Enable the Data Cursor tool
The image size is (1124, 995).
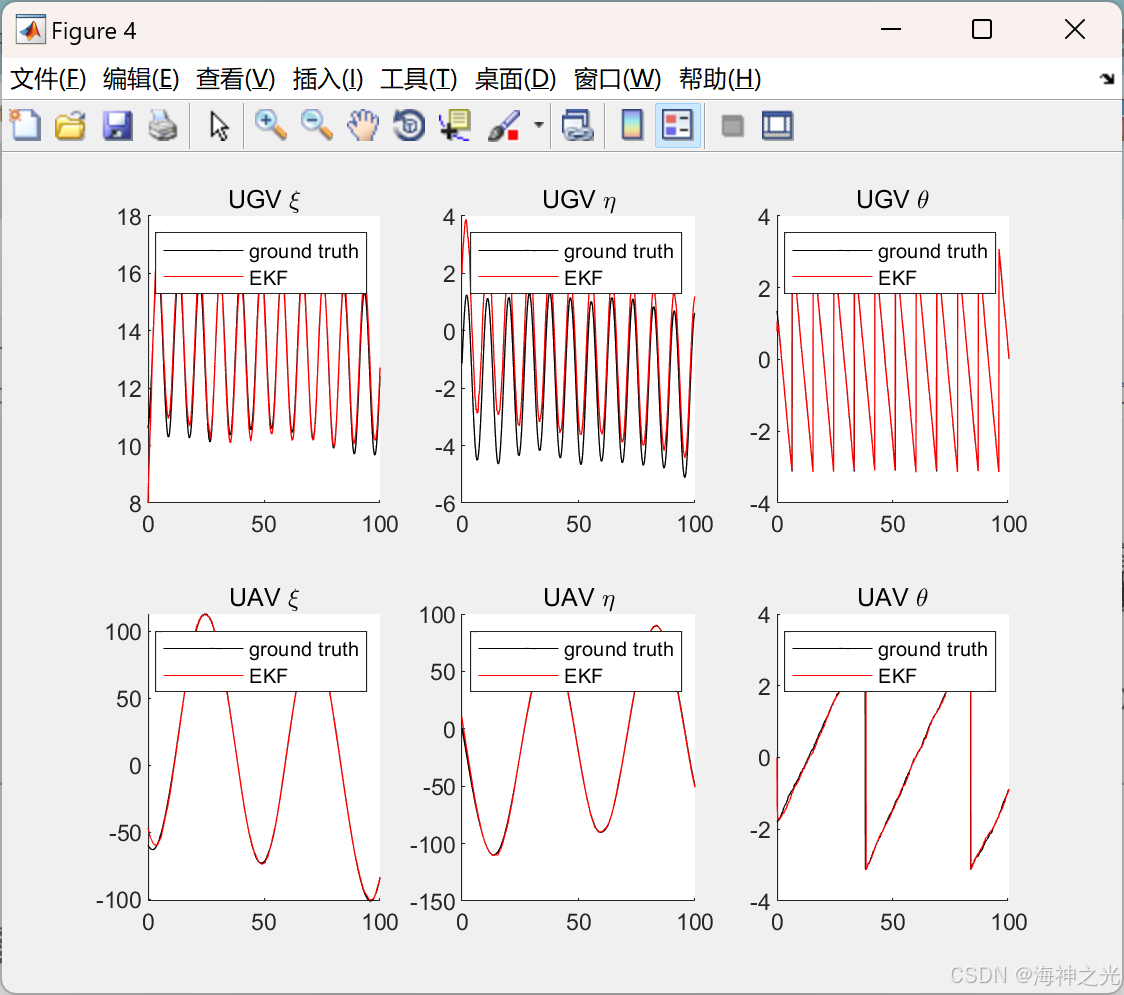[x=454, y=125]
